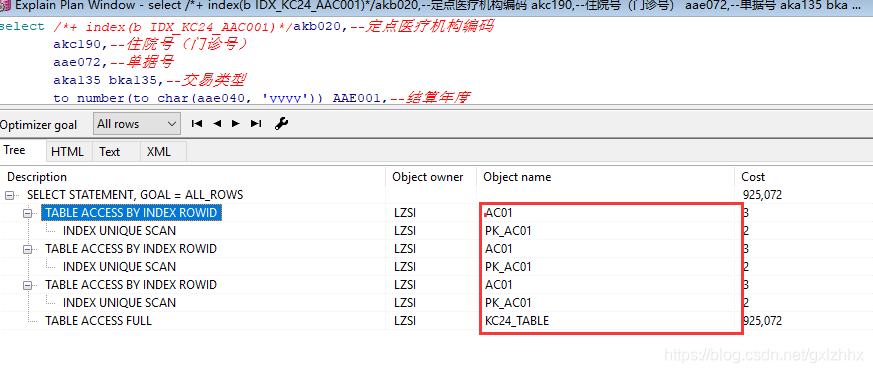873x373 pixels.
Task: Open preferences wrench icon
Action: (x=281, y=124)
